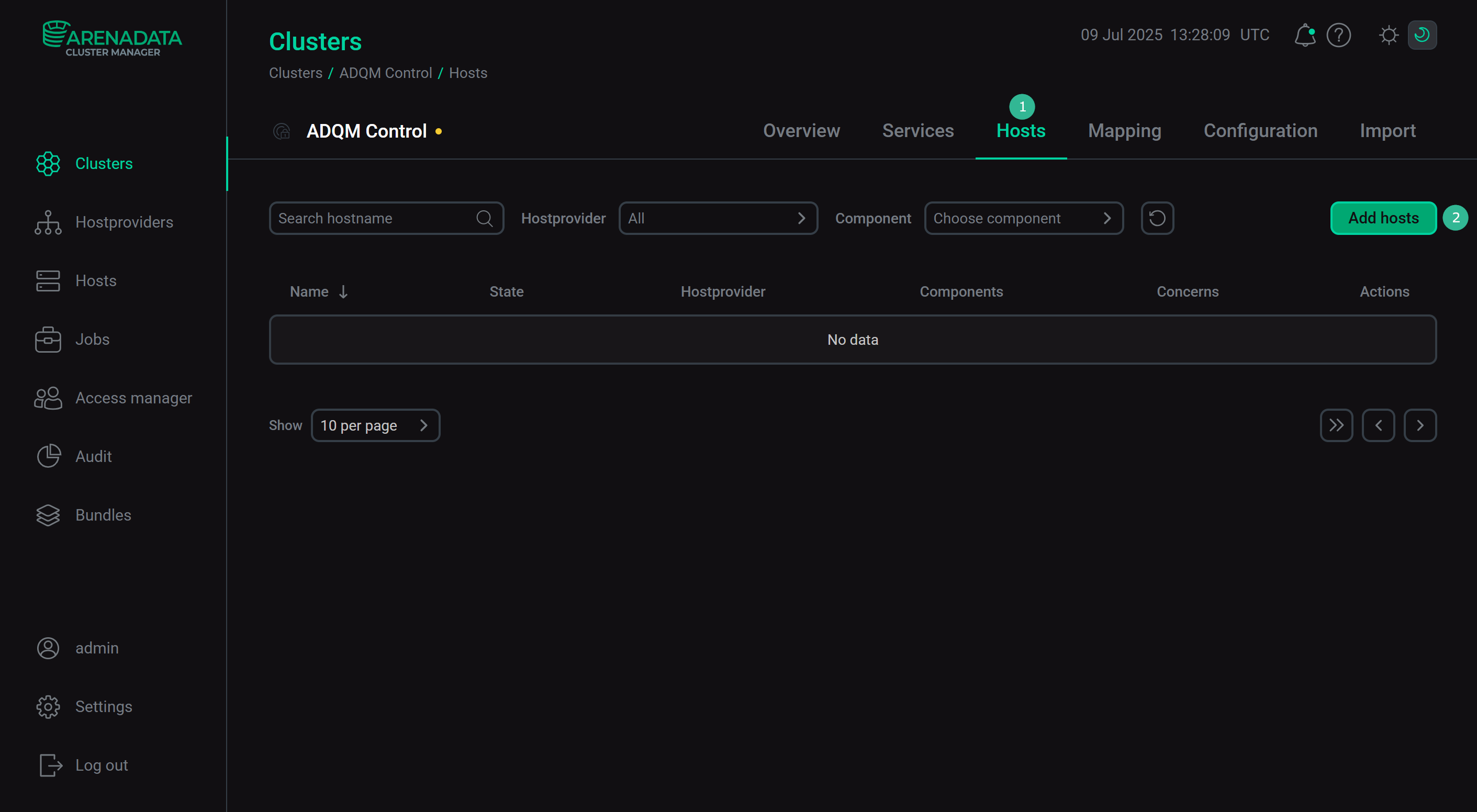Click the Add hosts button
Viewport: 1477px width, 812px height.
coord(1382,218)
